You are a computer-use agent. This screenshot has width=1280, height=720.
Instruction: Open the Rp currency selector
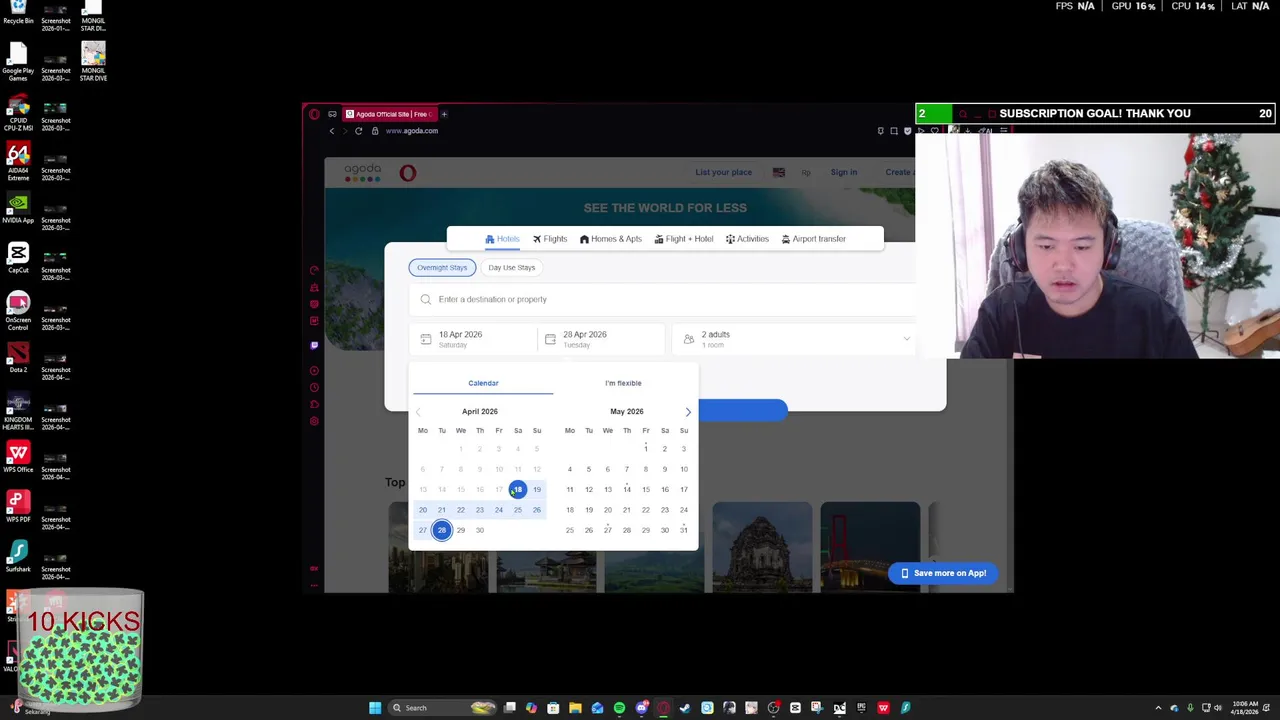806,172
